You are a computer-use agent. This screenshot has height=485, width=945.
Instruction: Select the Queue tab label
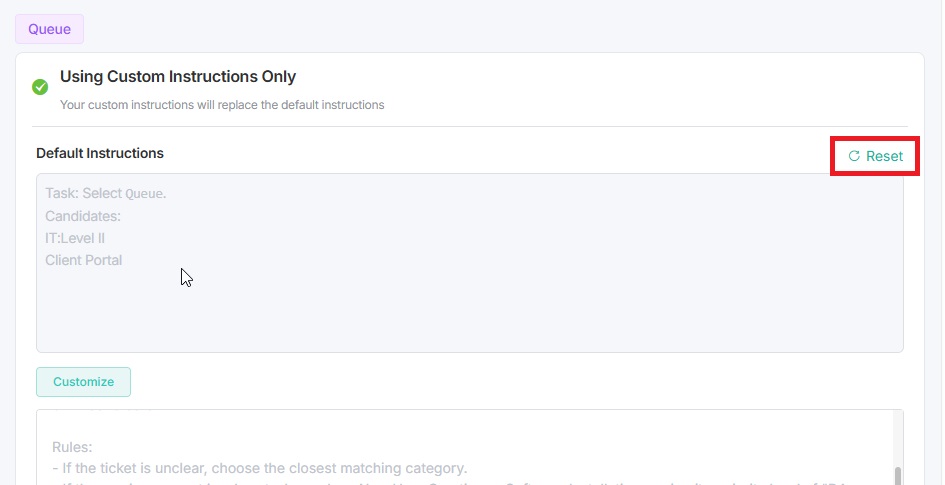point(49,29)
